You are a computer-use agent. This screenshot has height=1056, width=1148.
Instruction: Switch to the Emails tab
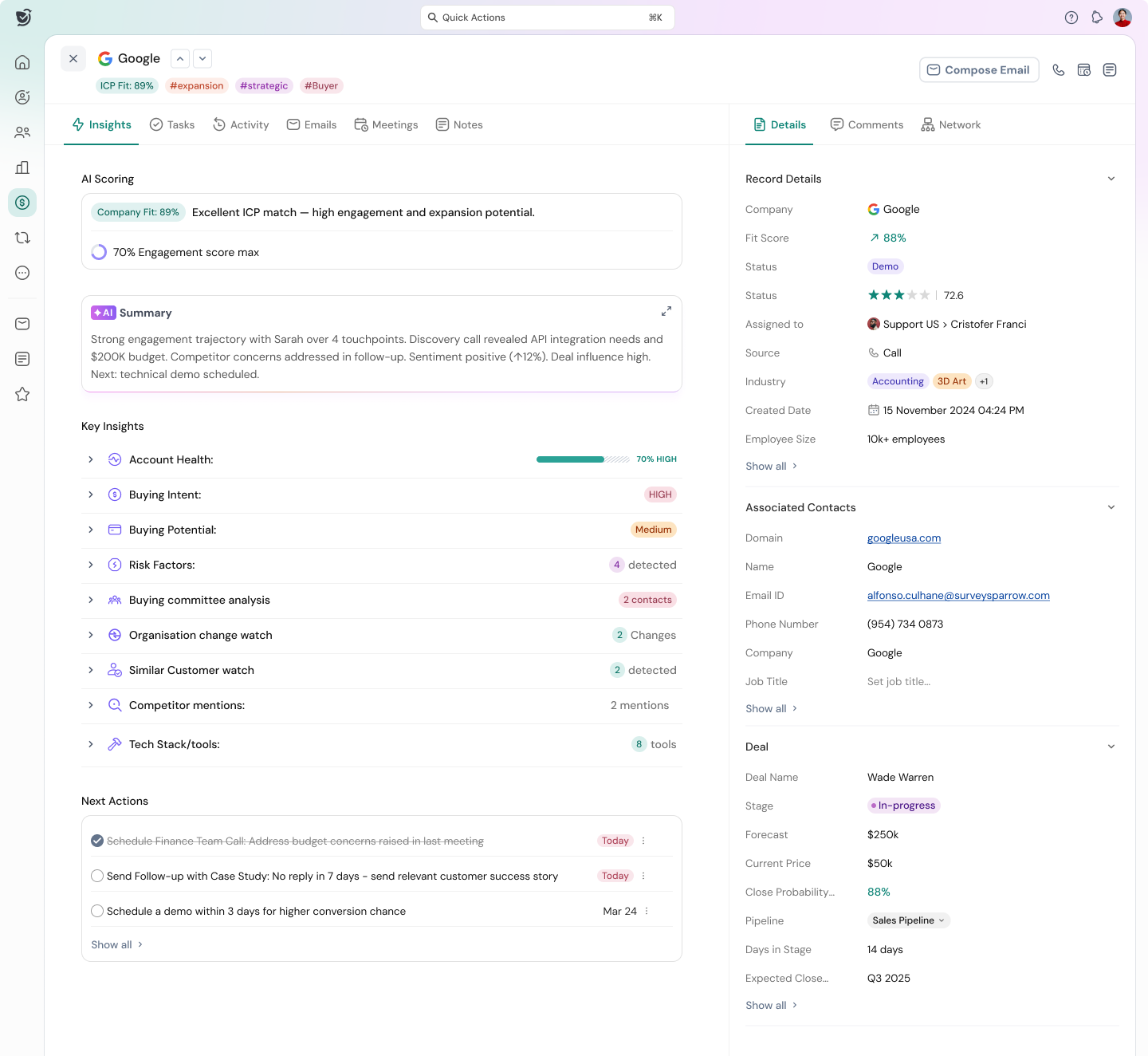click(312, 124)
